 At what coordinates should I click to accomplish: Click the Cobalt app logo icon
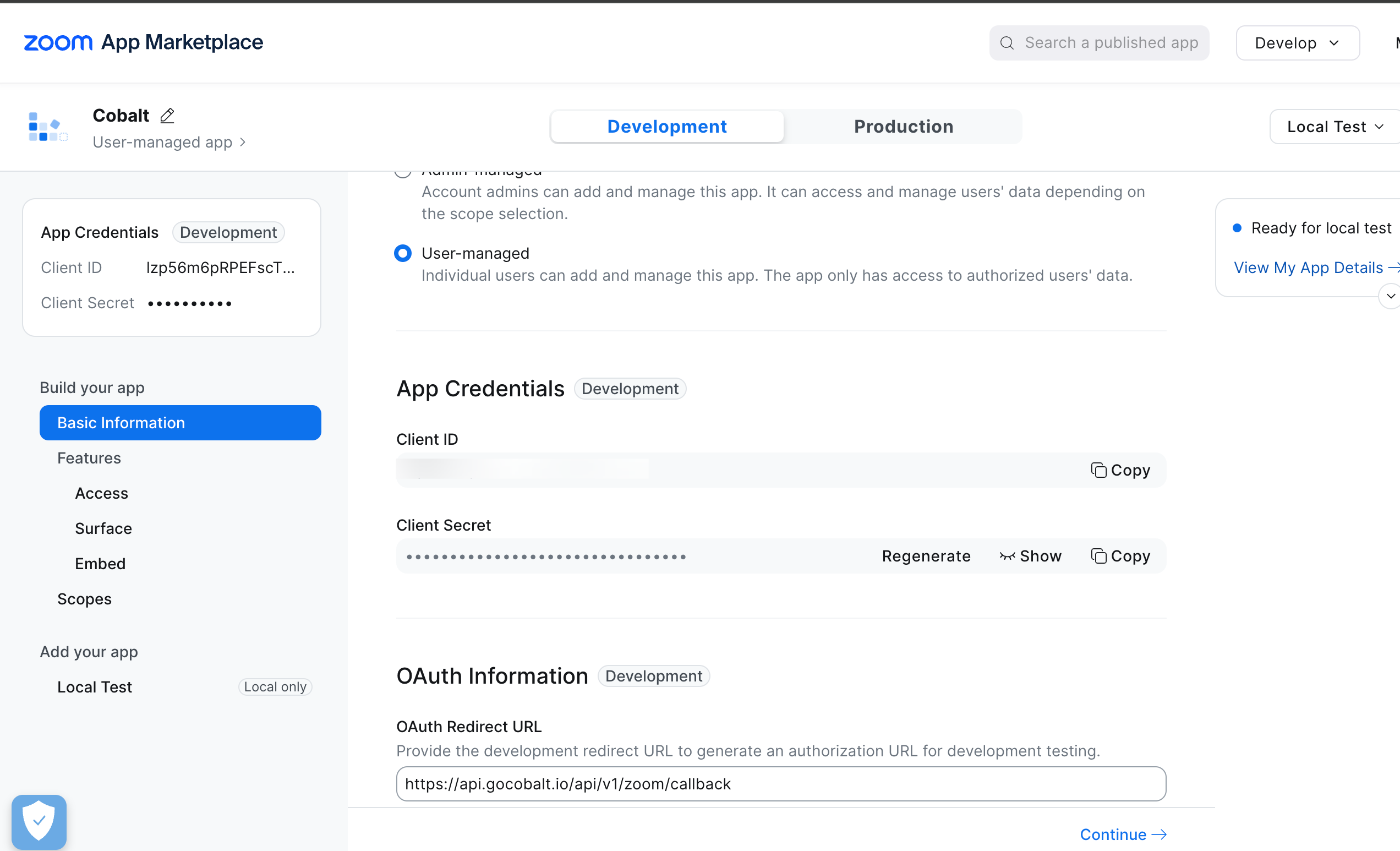tap(48, 126)
